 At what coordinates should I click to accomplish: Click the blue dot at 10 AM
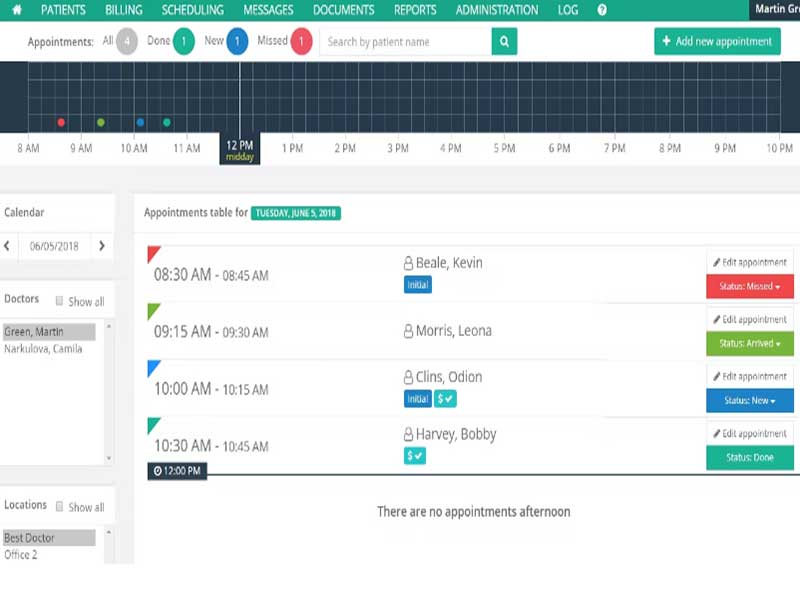point(140,122)
